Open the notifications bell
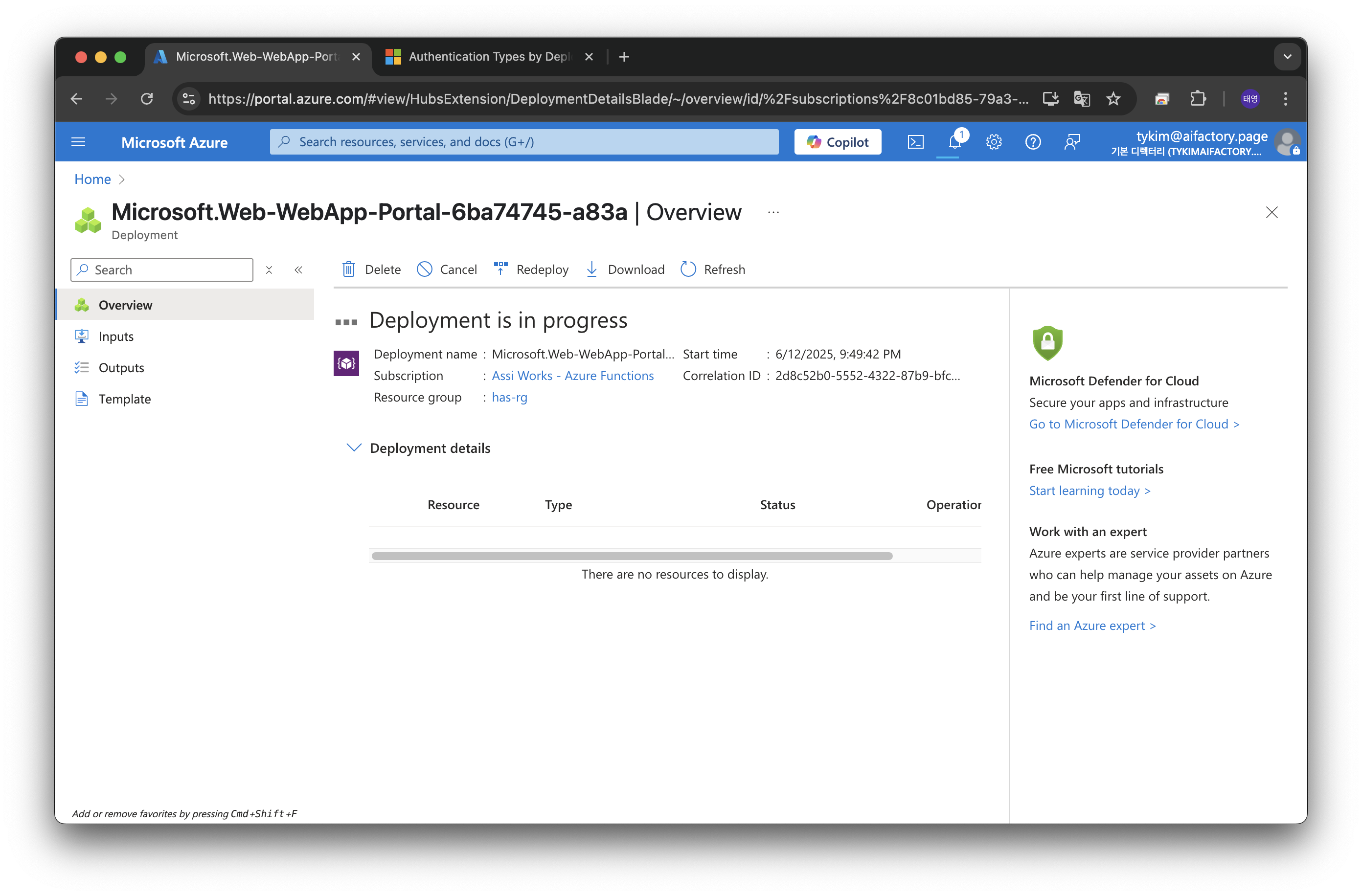This screenshot has width=1362, height=896. coord(954,142)
